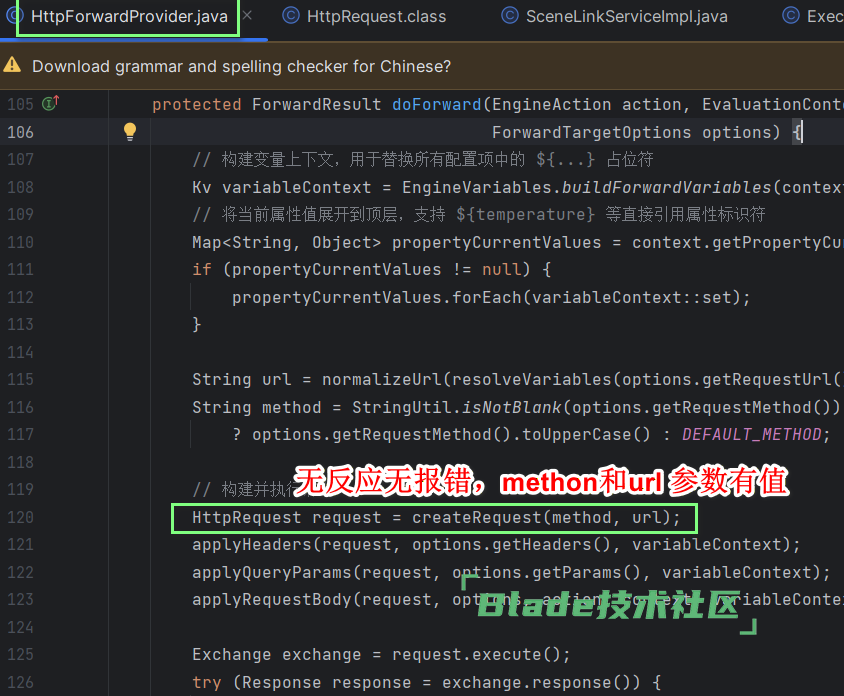Viewport: 844px width, 696px height.
Task: Click the file icon of the truncated Exec tab
Action: click(x=790, y=16)
